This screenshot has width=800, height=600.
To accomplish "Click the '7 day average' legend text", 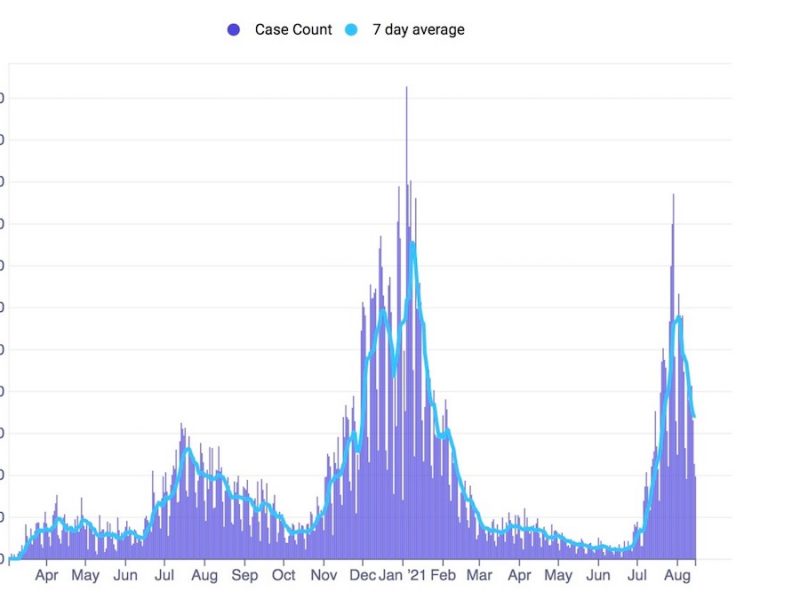I will [x=418, y=30].
